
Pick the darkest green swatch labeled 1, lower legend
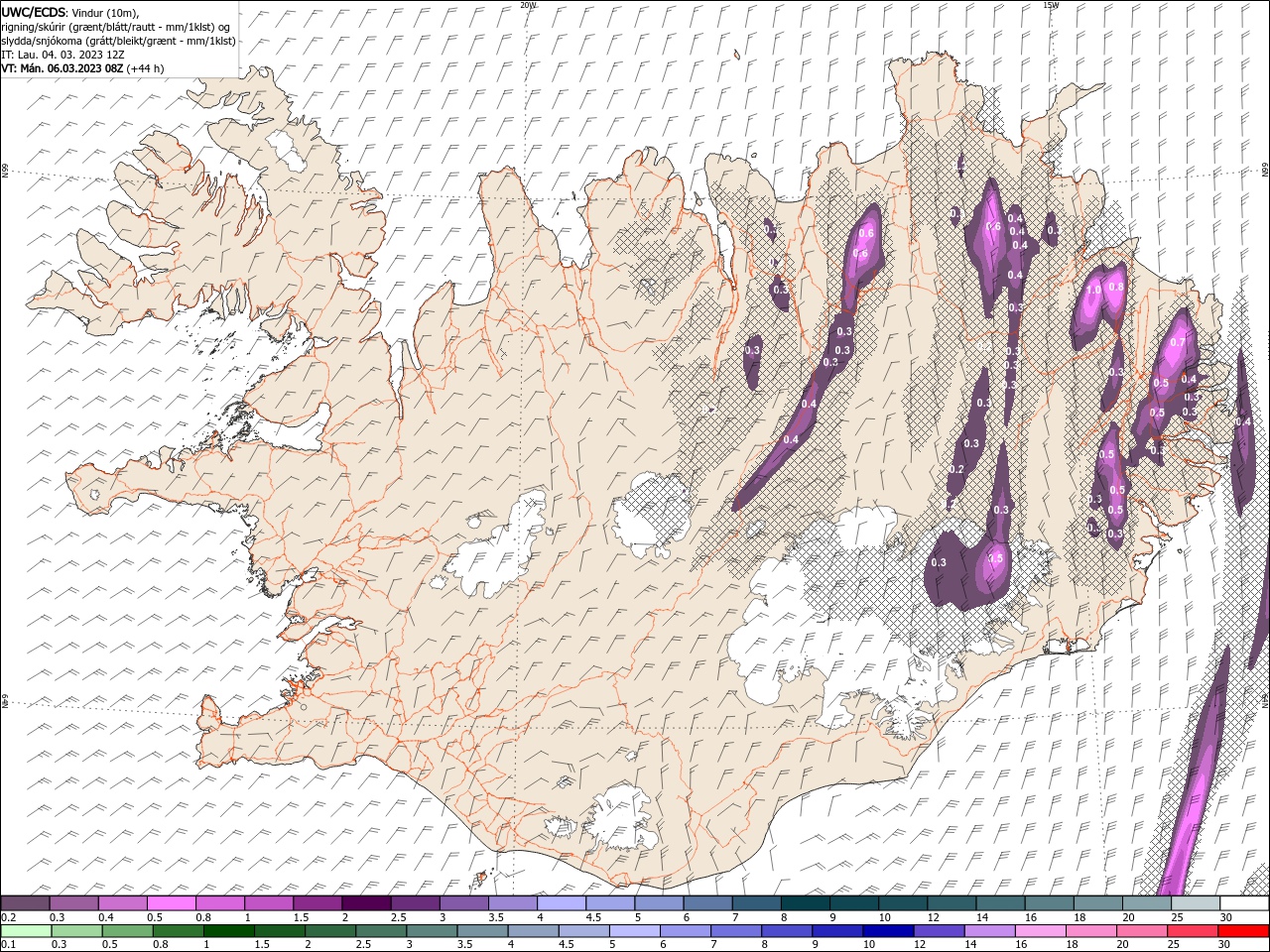tap(228, 931)
